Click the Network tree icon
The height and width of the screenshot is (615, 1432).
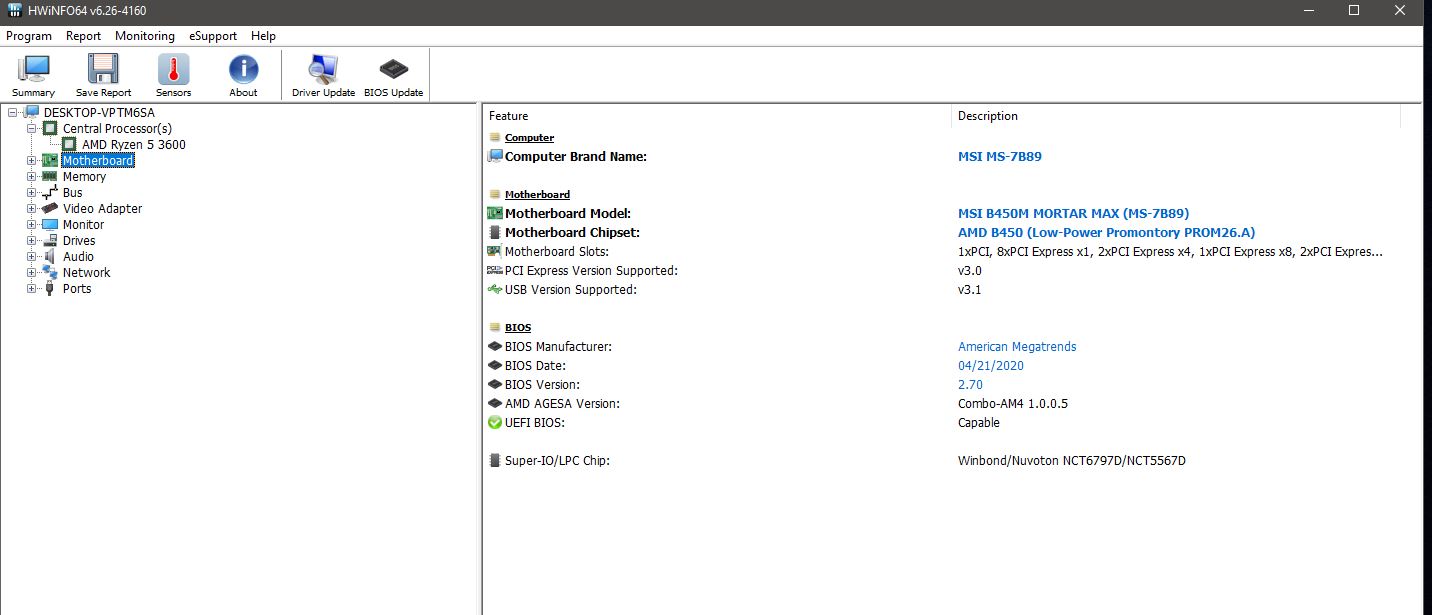(x=50, y=272)
